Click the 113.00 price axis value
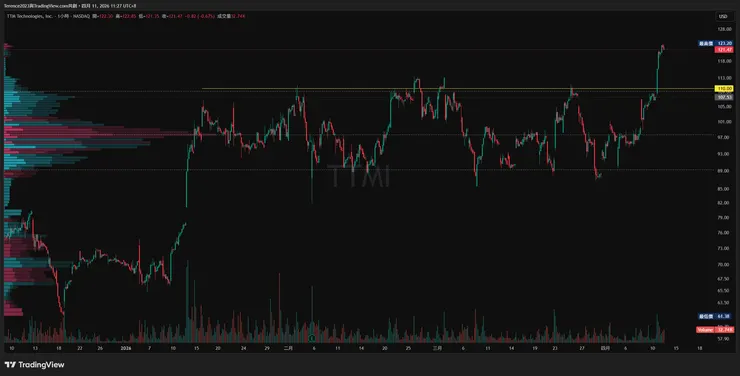The height and width of the screenshot is (376, 740). 724,78
